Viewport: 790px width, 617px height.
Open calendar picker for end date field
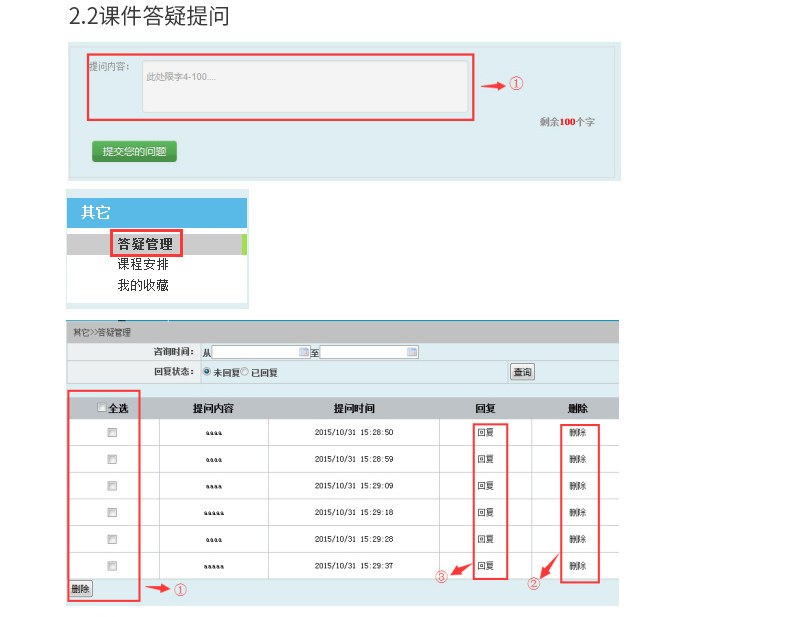point(412,352)
